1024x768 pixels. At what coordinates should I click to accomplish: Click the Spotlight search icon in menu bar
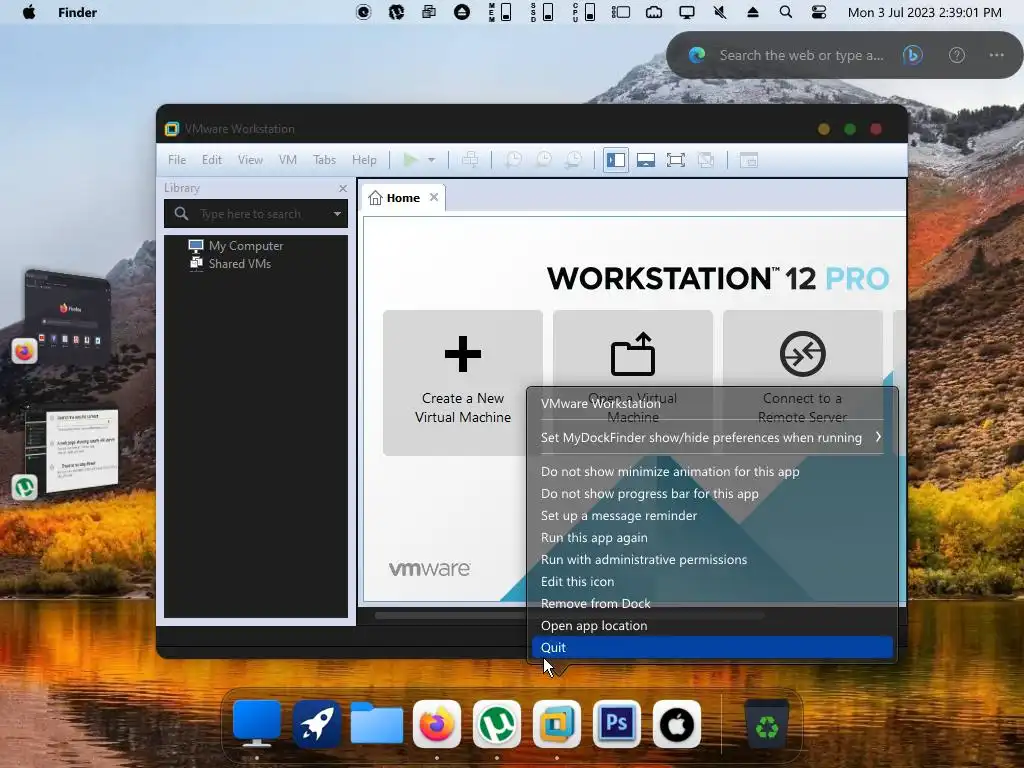point(786,12)
